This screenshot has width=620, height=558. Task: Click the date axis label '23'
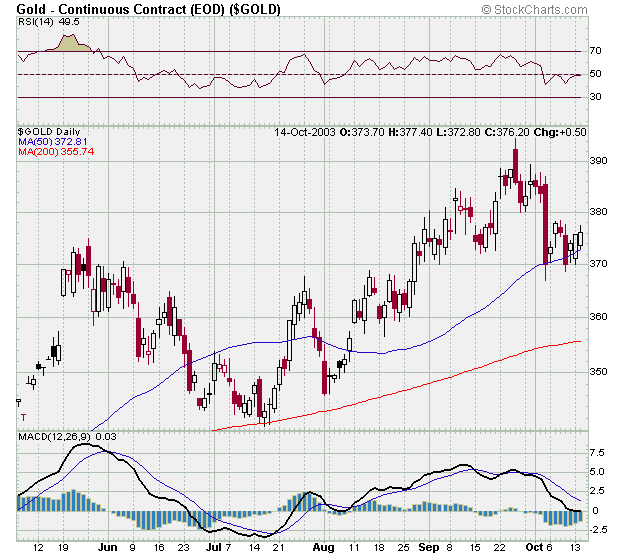[183, 547]
